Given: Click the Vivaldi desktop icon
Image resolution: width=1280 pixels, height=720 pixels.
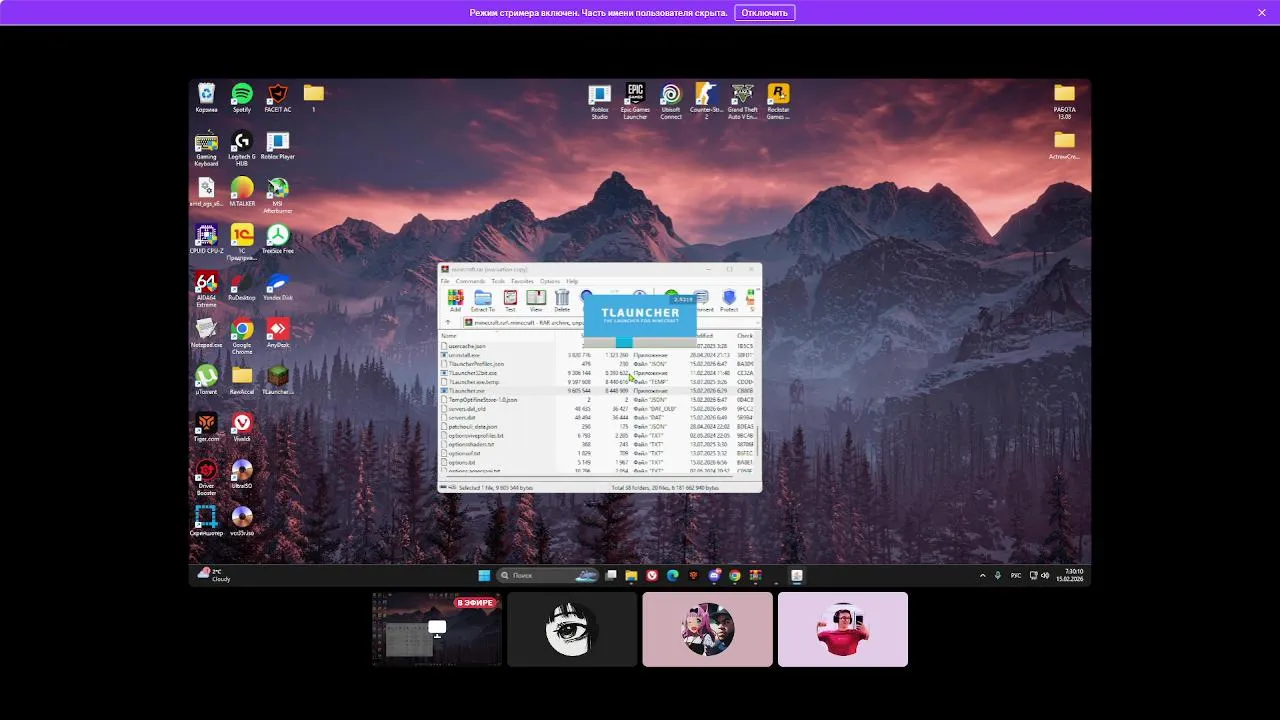Looking at the screenshot, I should [x=242, y=427].
